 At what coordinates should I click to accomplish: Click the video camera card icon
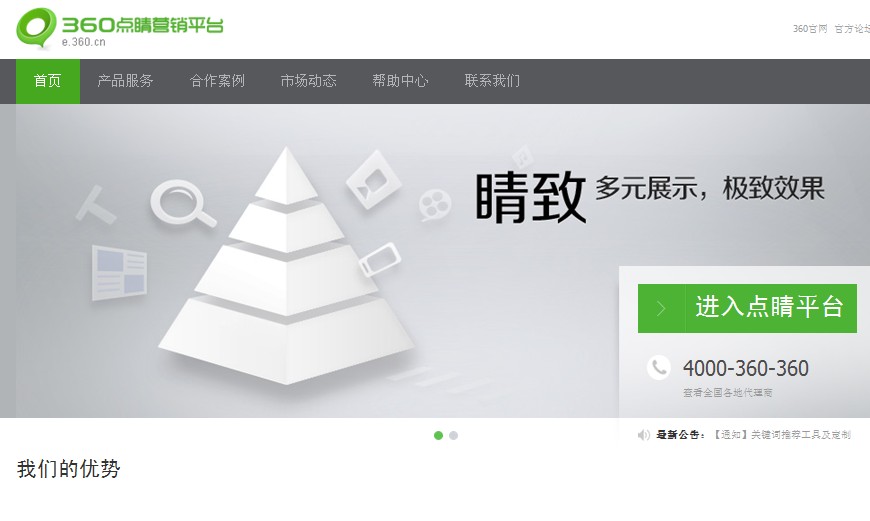(x=373, y=179)
